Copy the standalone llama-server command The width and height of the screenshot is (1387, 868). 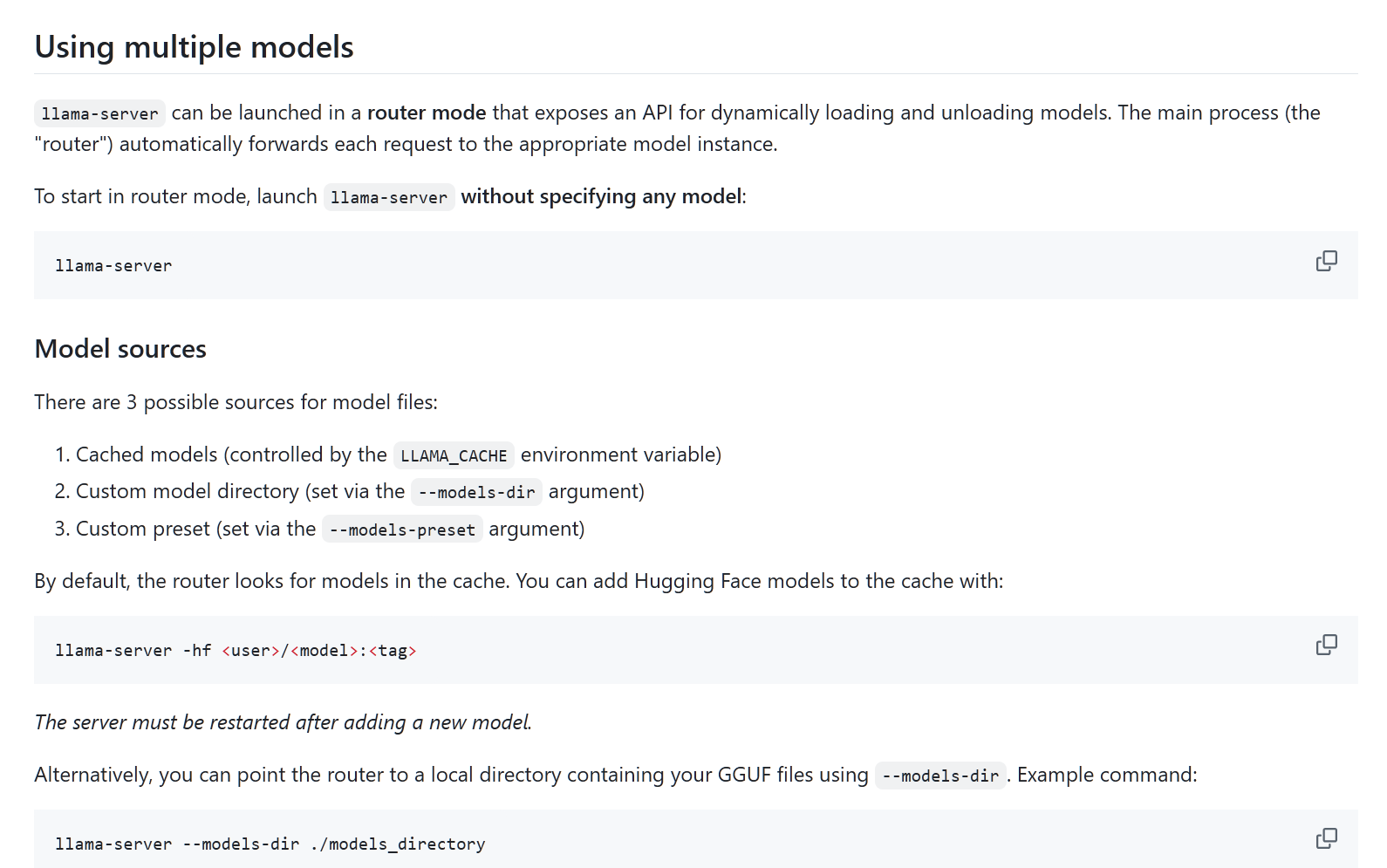click(x=1326, y=261)
